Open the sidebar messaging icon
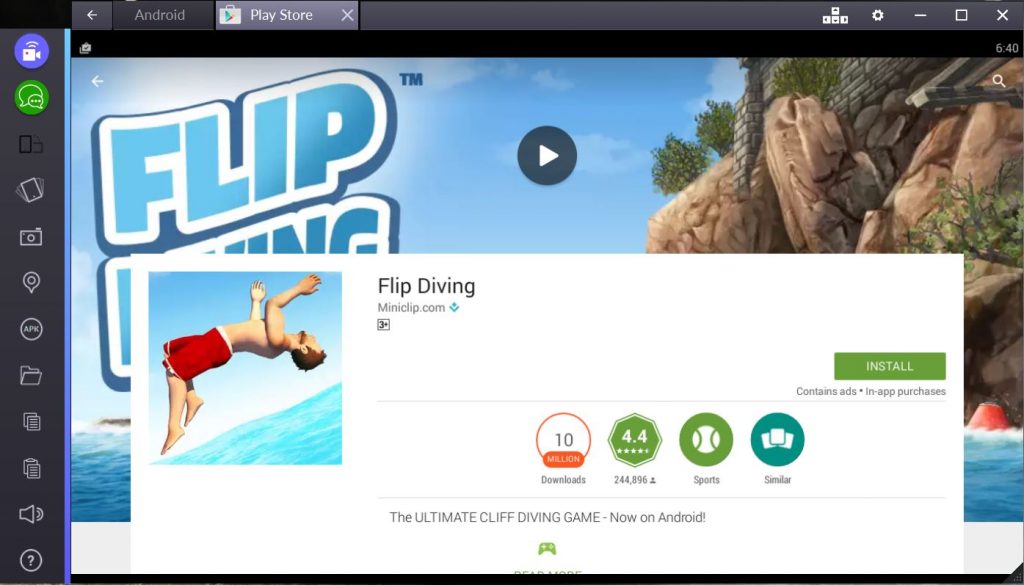This screenshot has height=585, width=1024. pos(31,99)
